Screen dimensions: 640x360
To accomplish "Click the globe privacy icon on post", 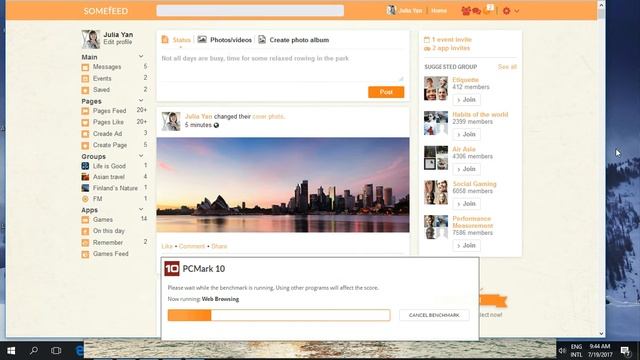I will 216,125.
